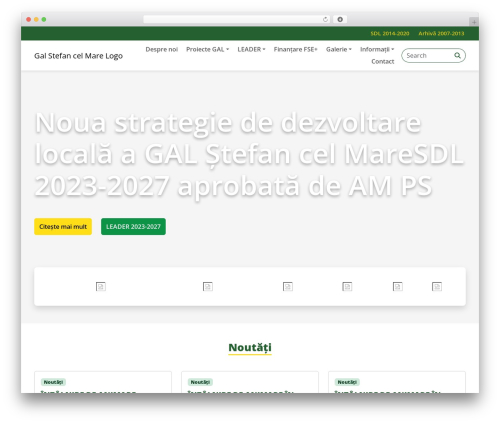Minimize the browser window with yellow button
The image size is (500, 423).
pyautogui.click(x=36, y=19)
